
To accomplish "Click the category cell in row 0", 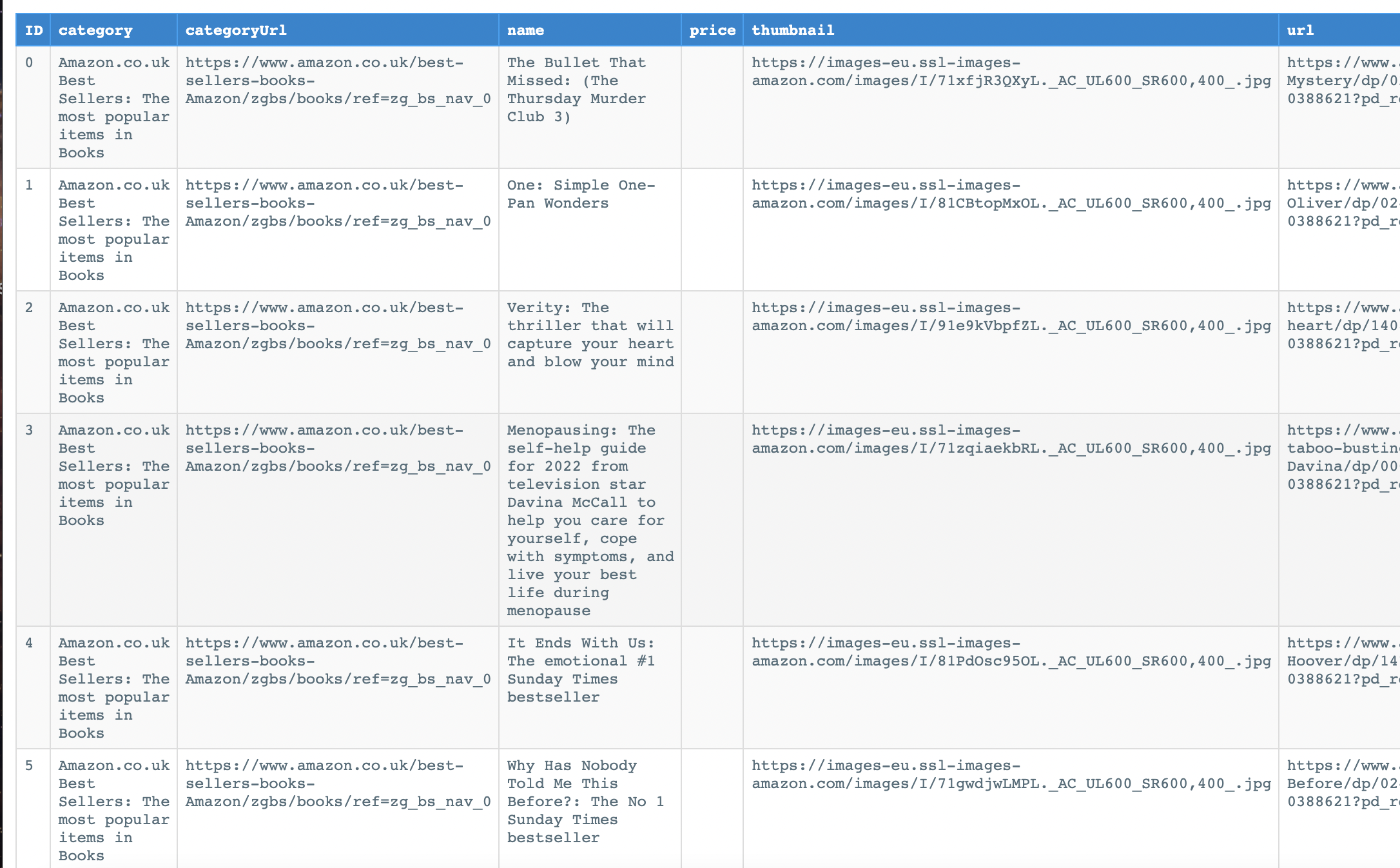I will coord(113,107).
